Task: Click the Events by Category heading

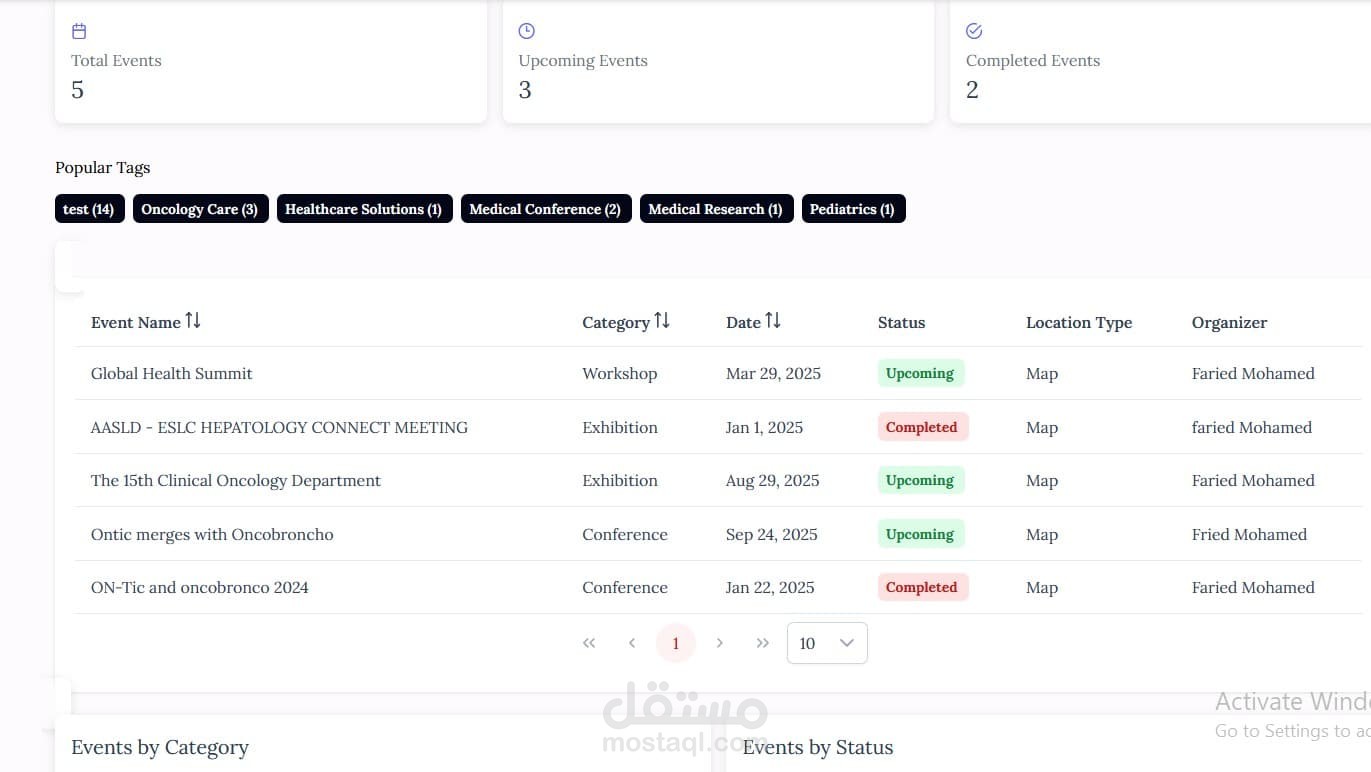Action: click(160, 748)
